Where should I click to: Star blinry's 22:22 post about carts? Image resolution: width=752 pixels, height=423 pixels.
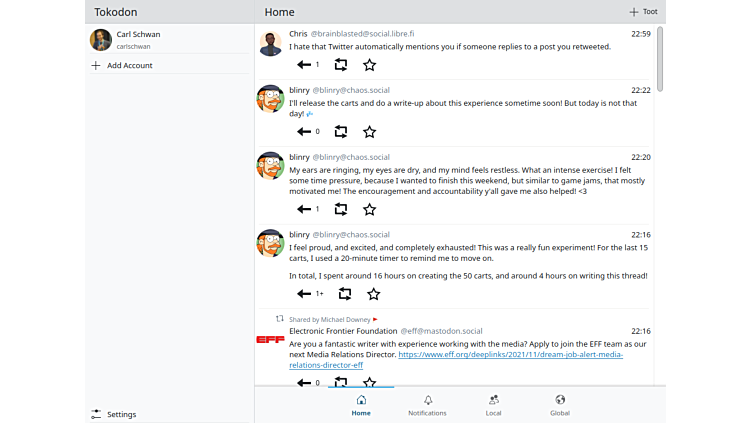coord(369,132)
